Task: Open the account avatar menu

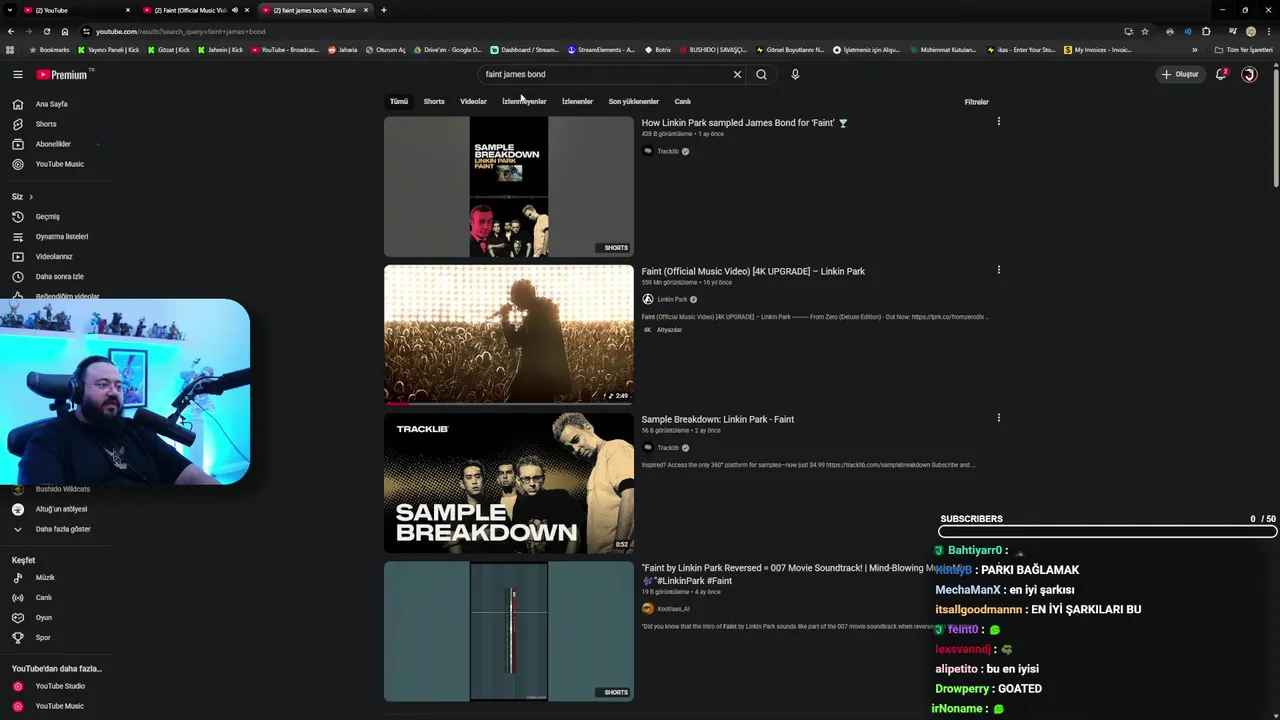Action: 1249,74
